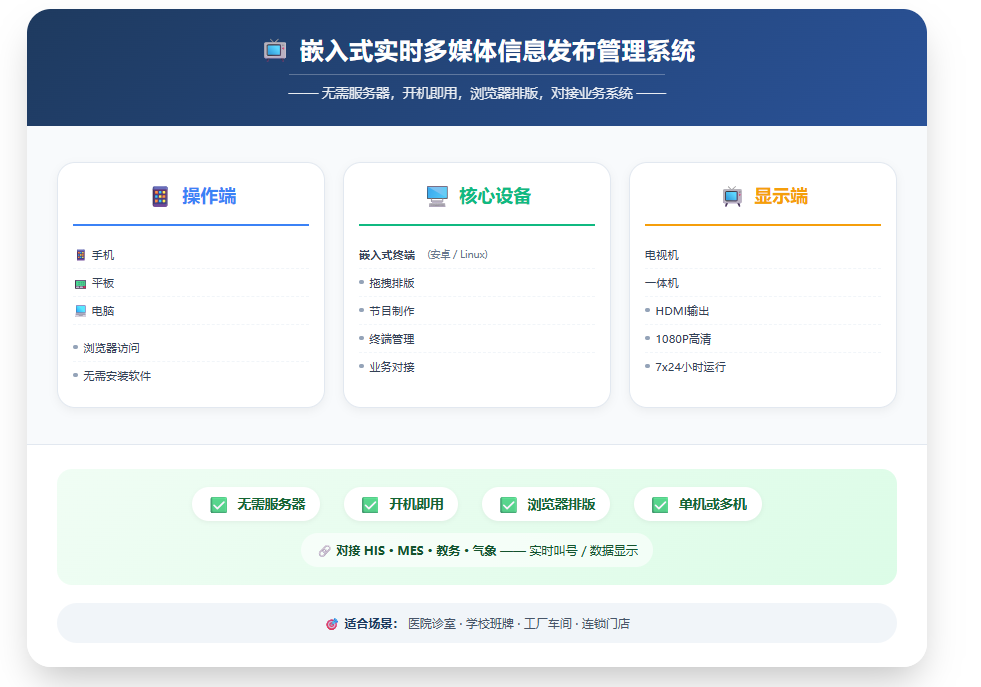This screenshot has width=981, height=687.
Task: Click the 浏览器排版 pill label
Action: pos(561,504)
